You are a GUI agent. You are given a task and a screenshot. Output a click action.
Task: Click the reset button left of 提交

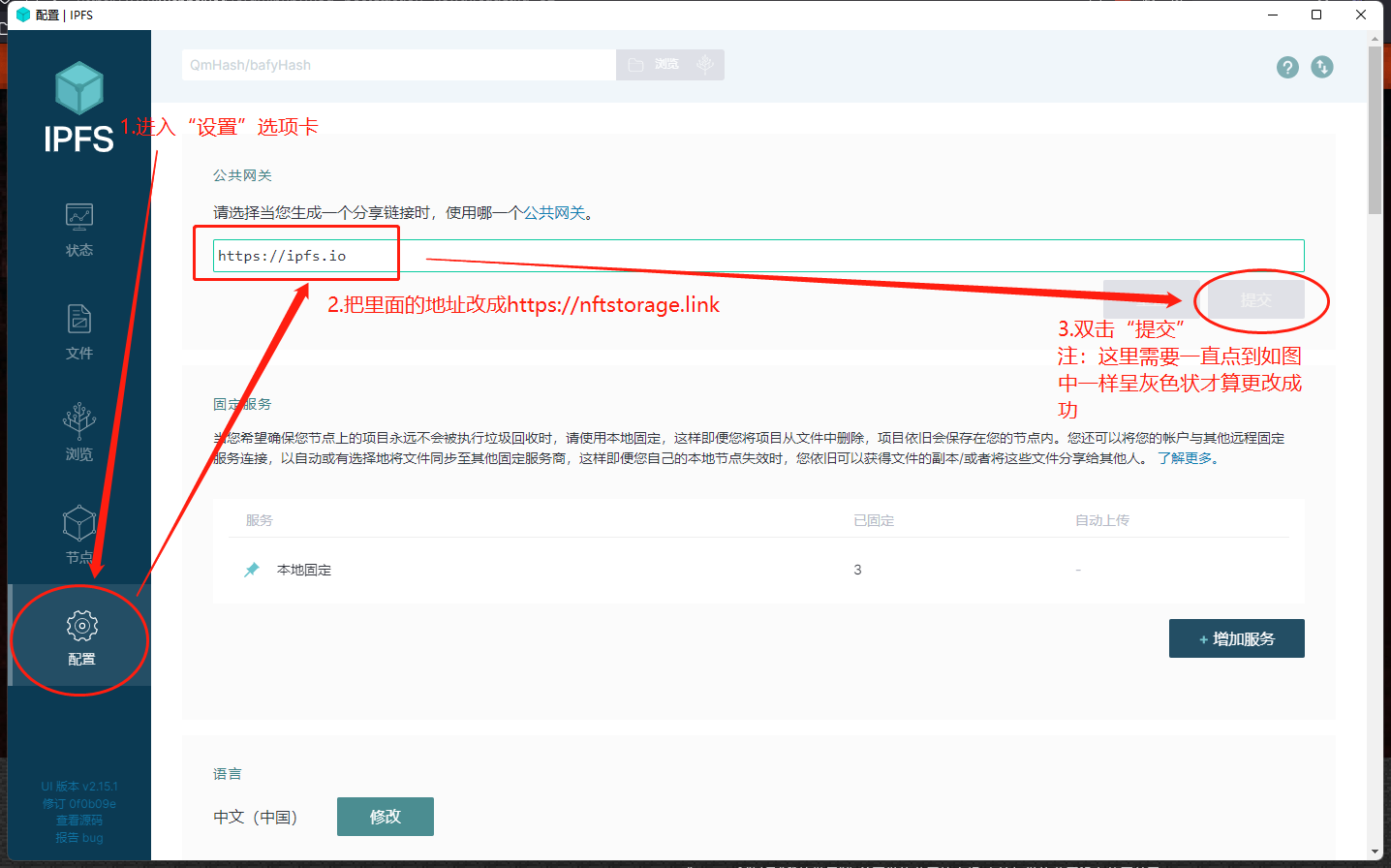pyautogui.click(x=1151, y=300)
